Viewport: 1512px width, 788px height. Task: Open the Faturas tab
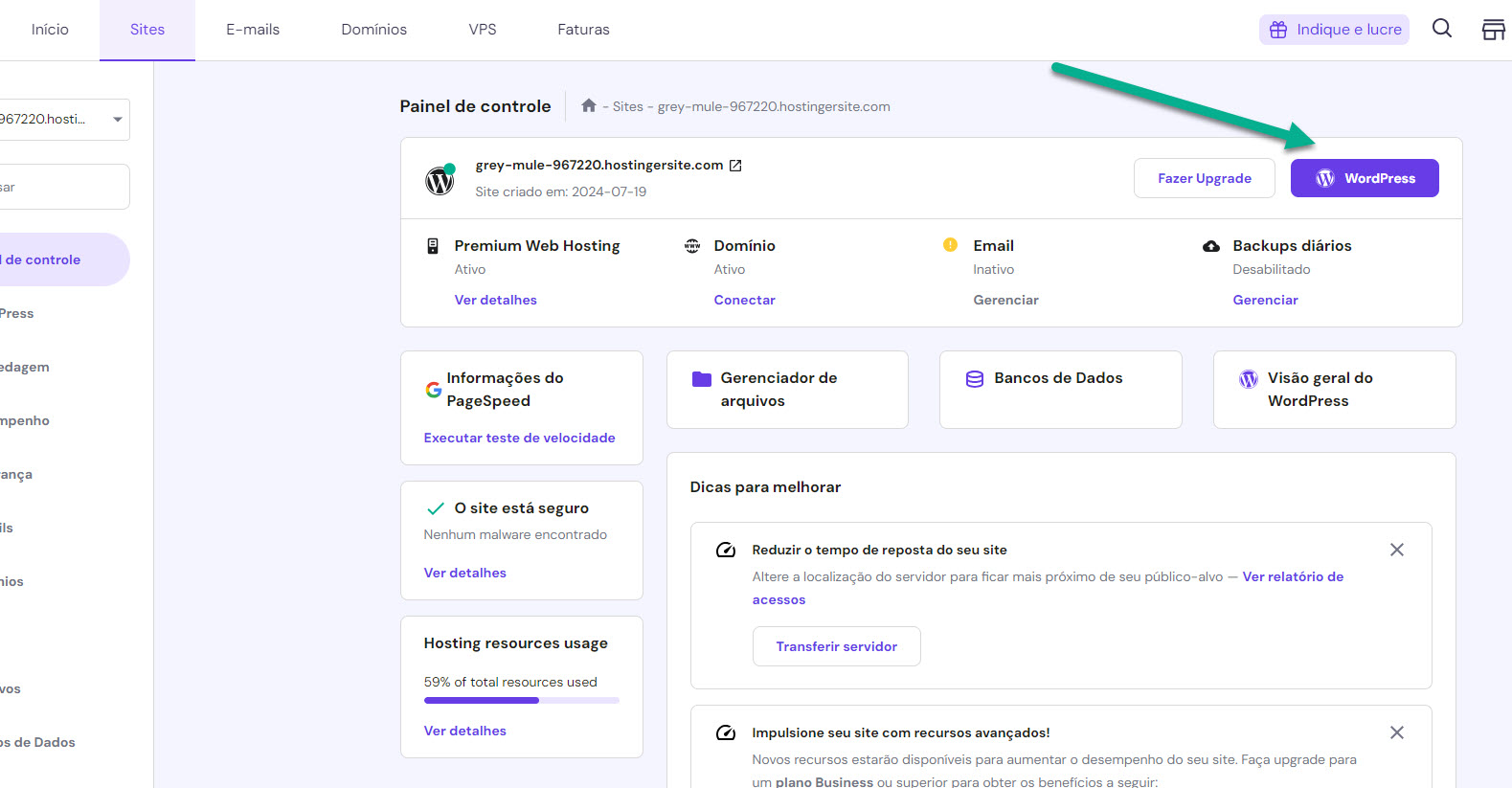tap(584, 30)
